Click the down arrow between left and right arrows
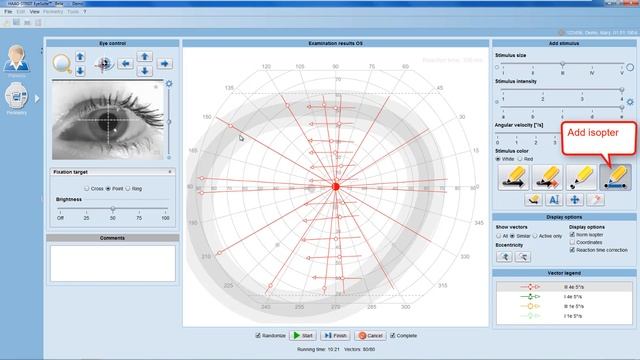 [144, 71]
